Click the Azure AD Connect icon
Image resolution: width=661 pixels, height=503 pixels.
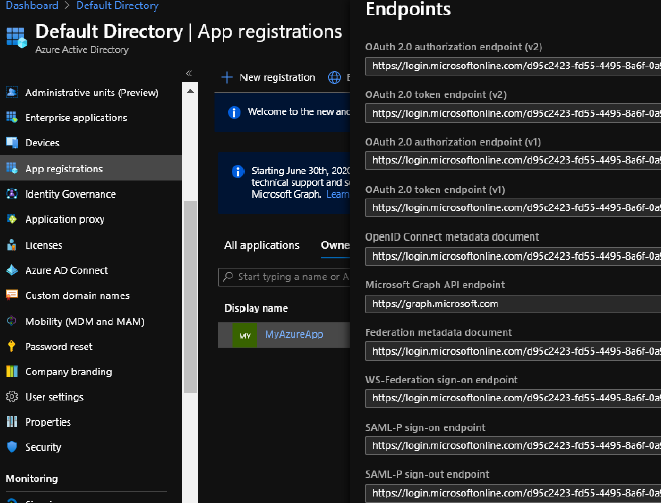13,270
